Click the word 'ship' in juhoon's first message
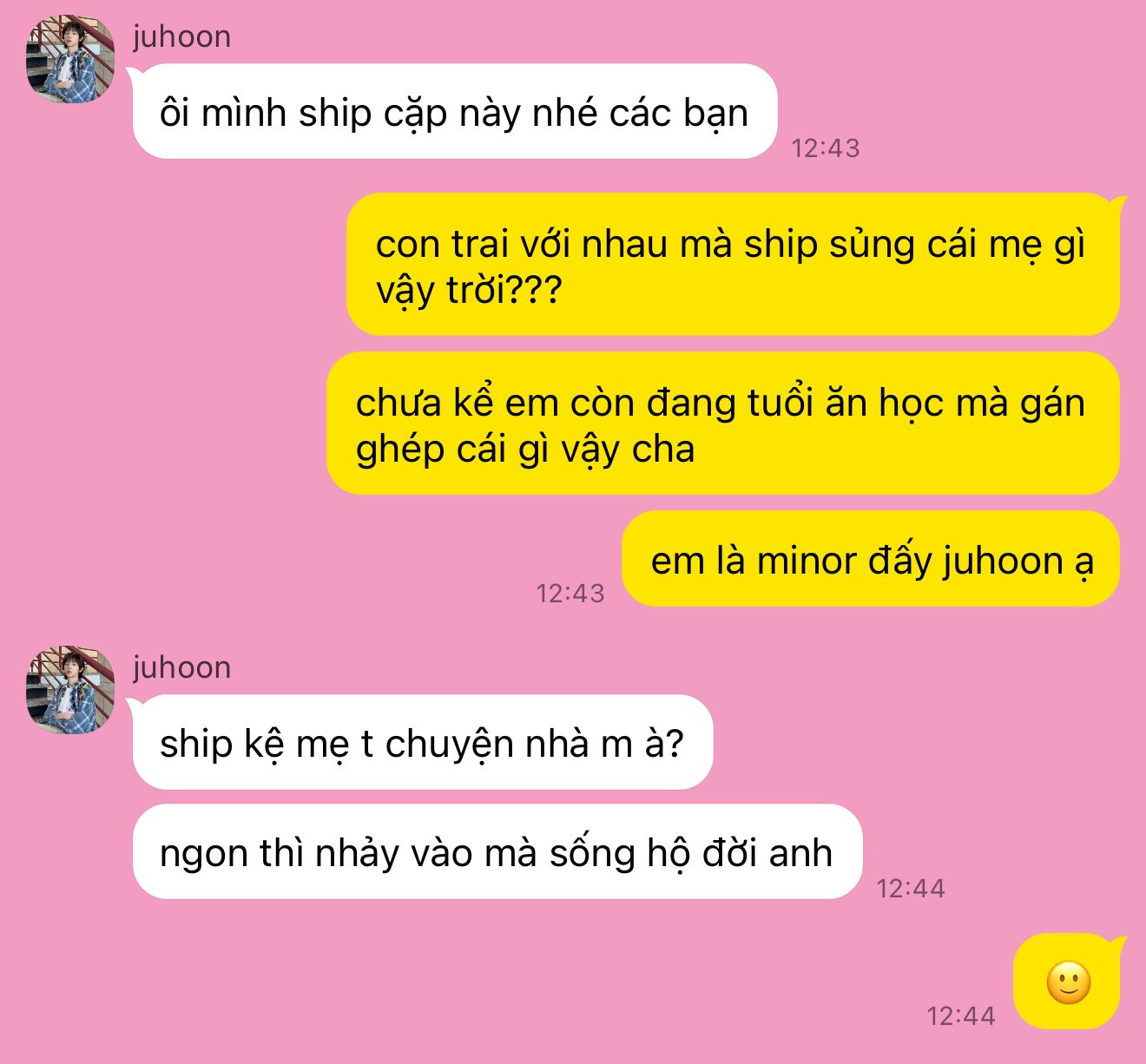This screenshot has height=1064, width=1146. tap(335, 114)
